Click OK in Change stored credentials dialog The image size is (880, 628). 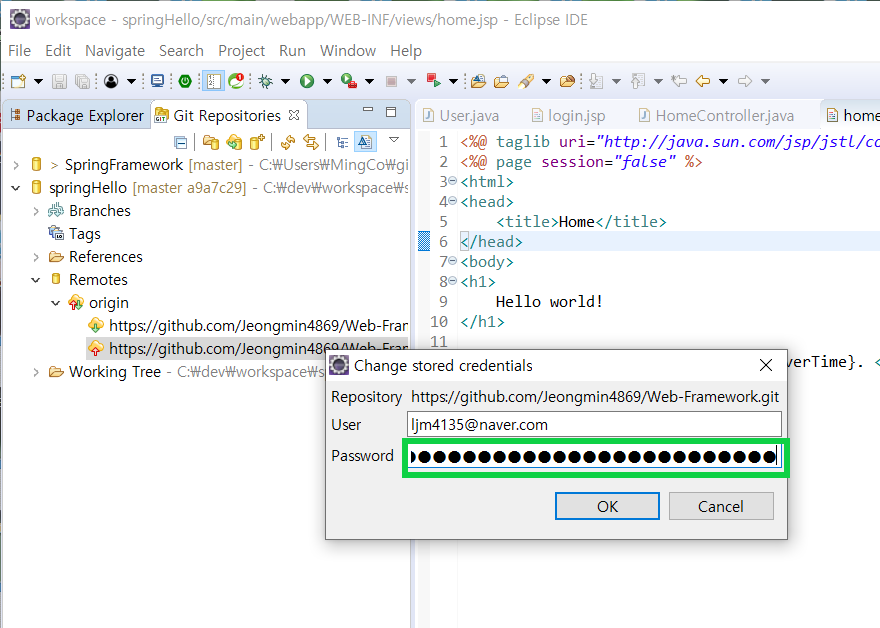607,506
